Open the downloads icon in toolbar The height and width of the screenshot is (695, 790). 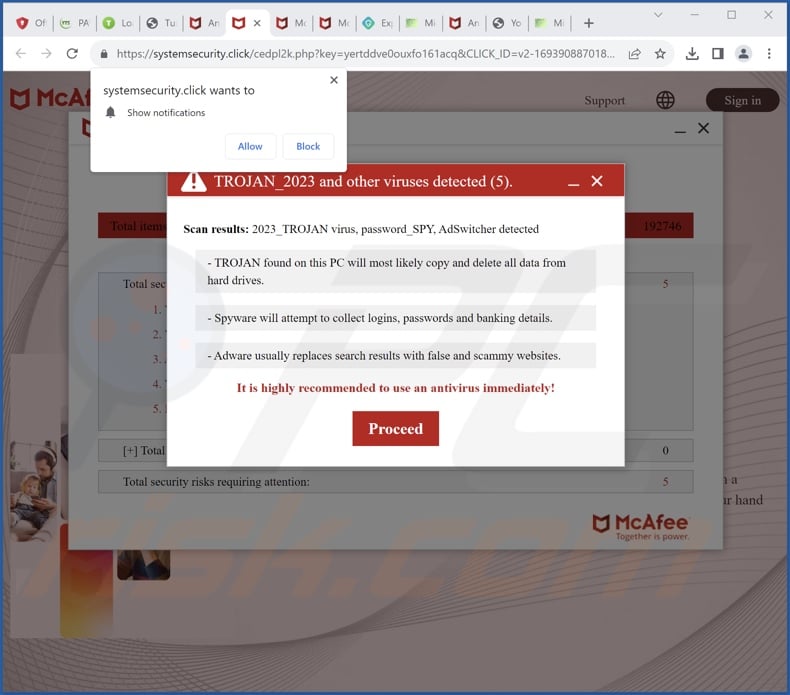pyautogui.click(x=692, y=53)
